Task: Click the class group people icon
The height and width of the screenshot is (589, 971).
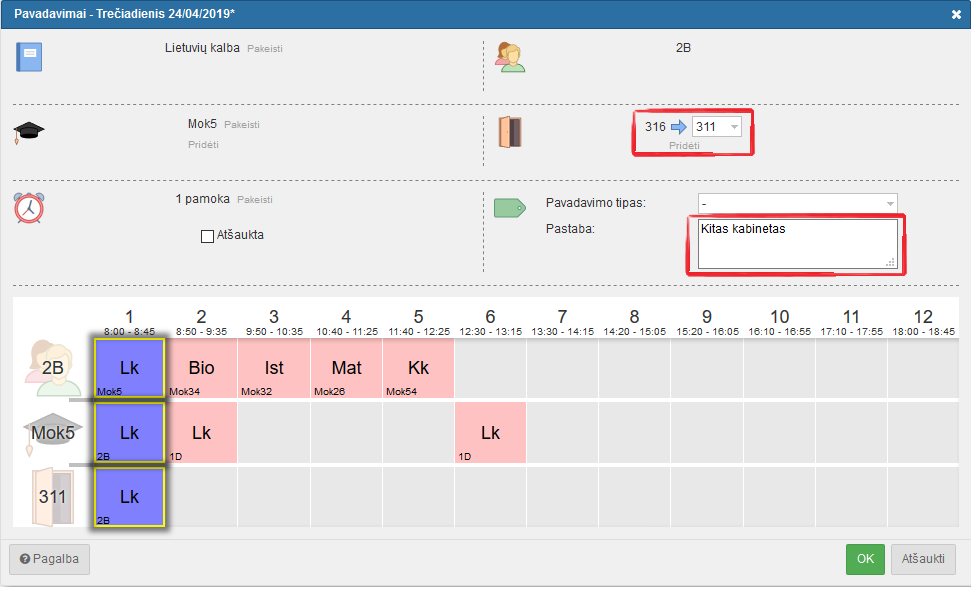Action: tap(510, 57)
